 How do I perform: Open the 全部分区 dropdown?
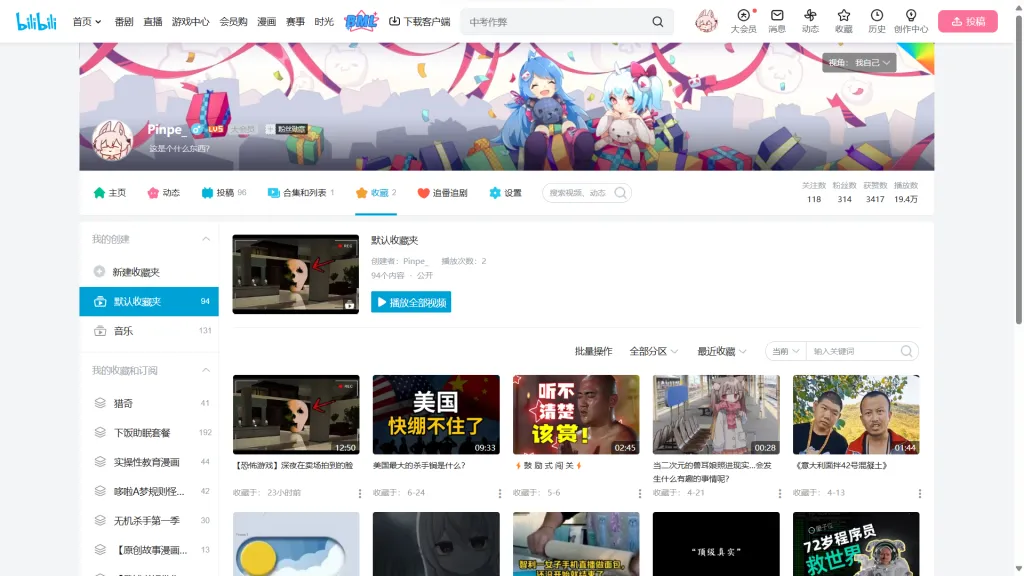pos(653,351)
